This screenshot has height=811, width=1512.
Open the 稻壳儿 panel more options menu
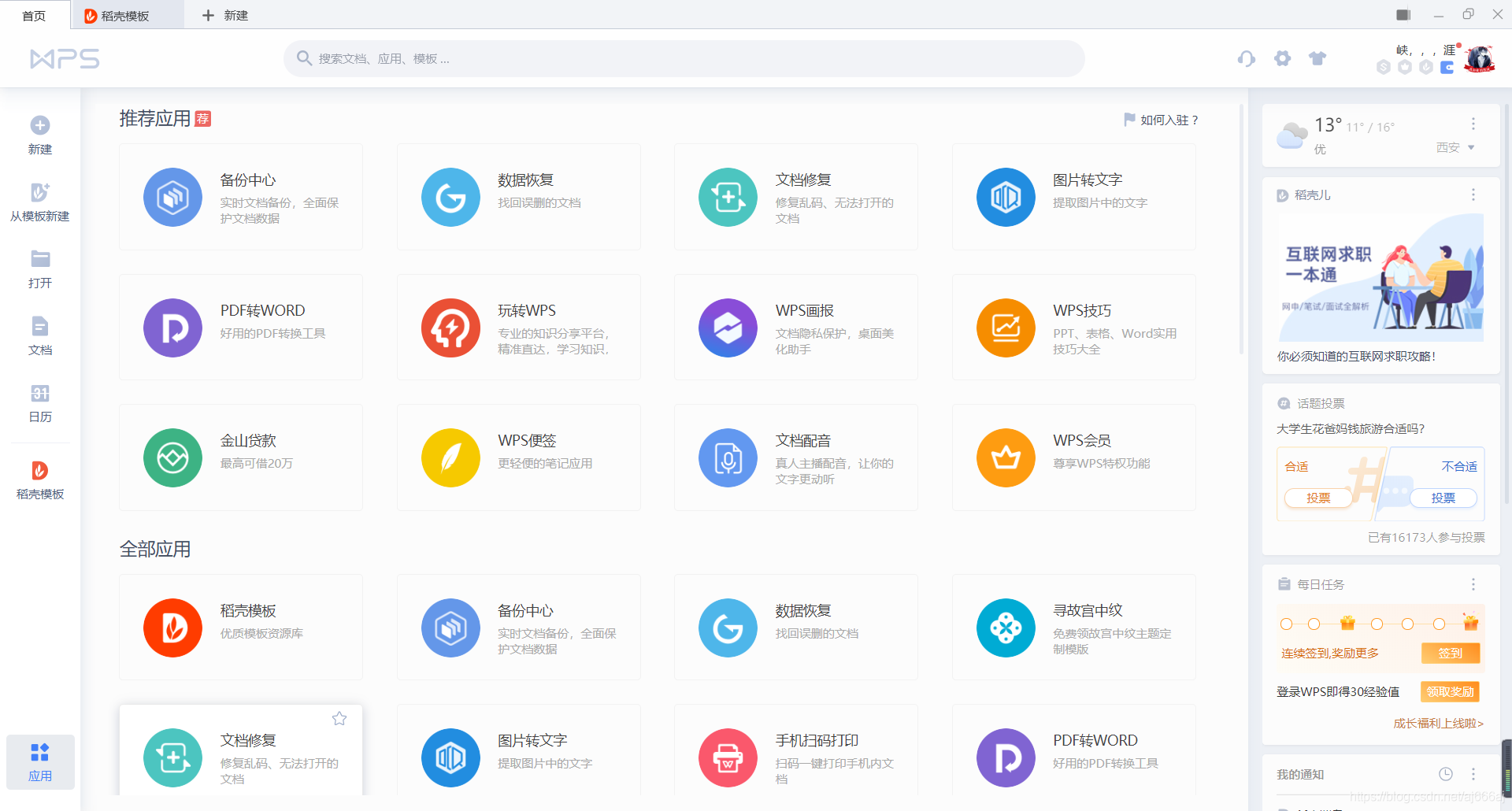click(x=1473, y=194)
